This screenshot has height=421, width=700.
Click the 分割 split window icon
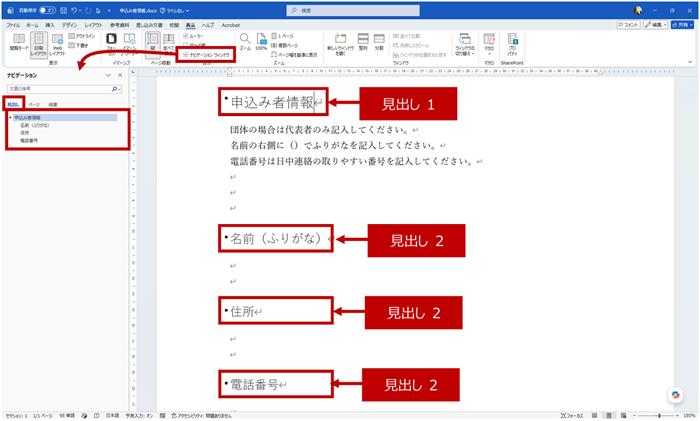click(379, 42)
